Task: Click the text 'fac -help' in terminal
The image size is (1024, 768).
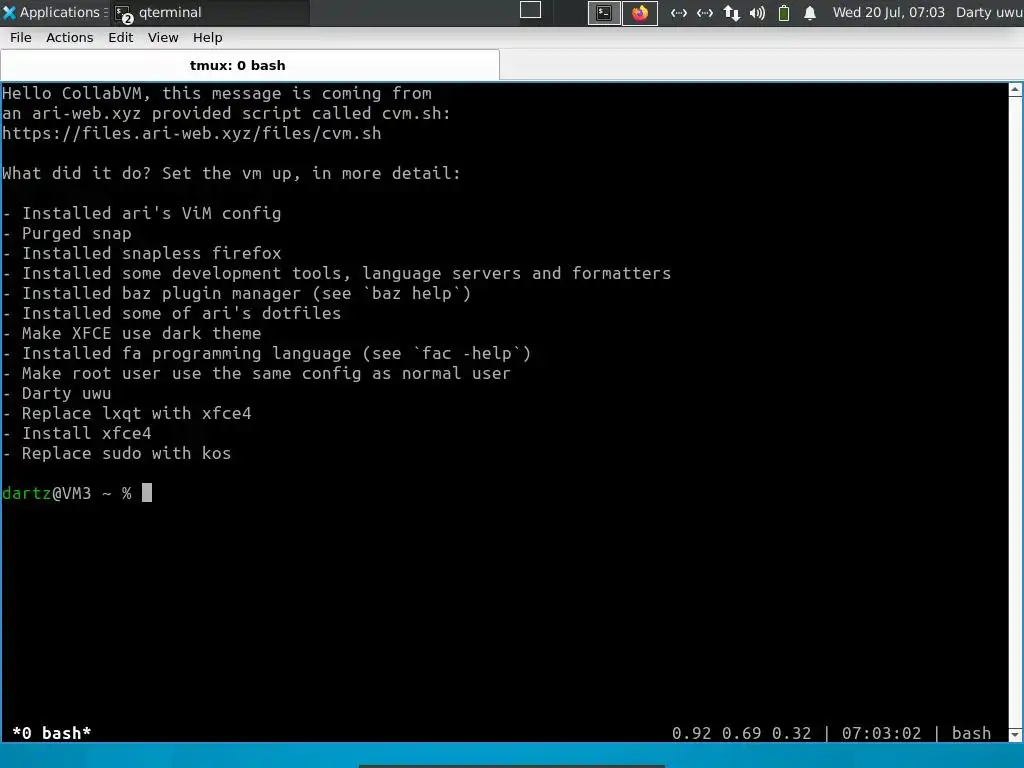Action: click(x=466, y=353)
